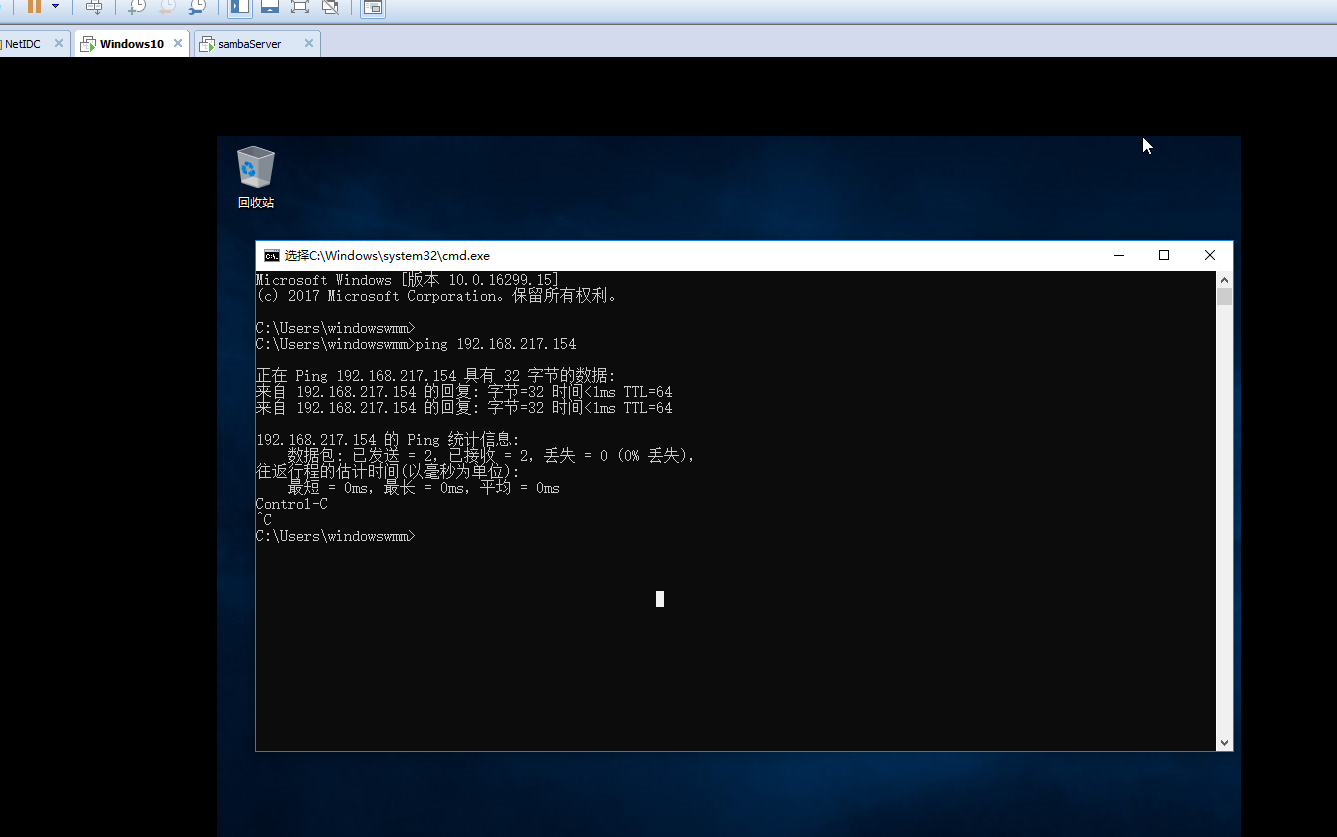Click the '(c) 2017 Microsoft Corporation' line
1337x837 pixels.
[438, 296]
